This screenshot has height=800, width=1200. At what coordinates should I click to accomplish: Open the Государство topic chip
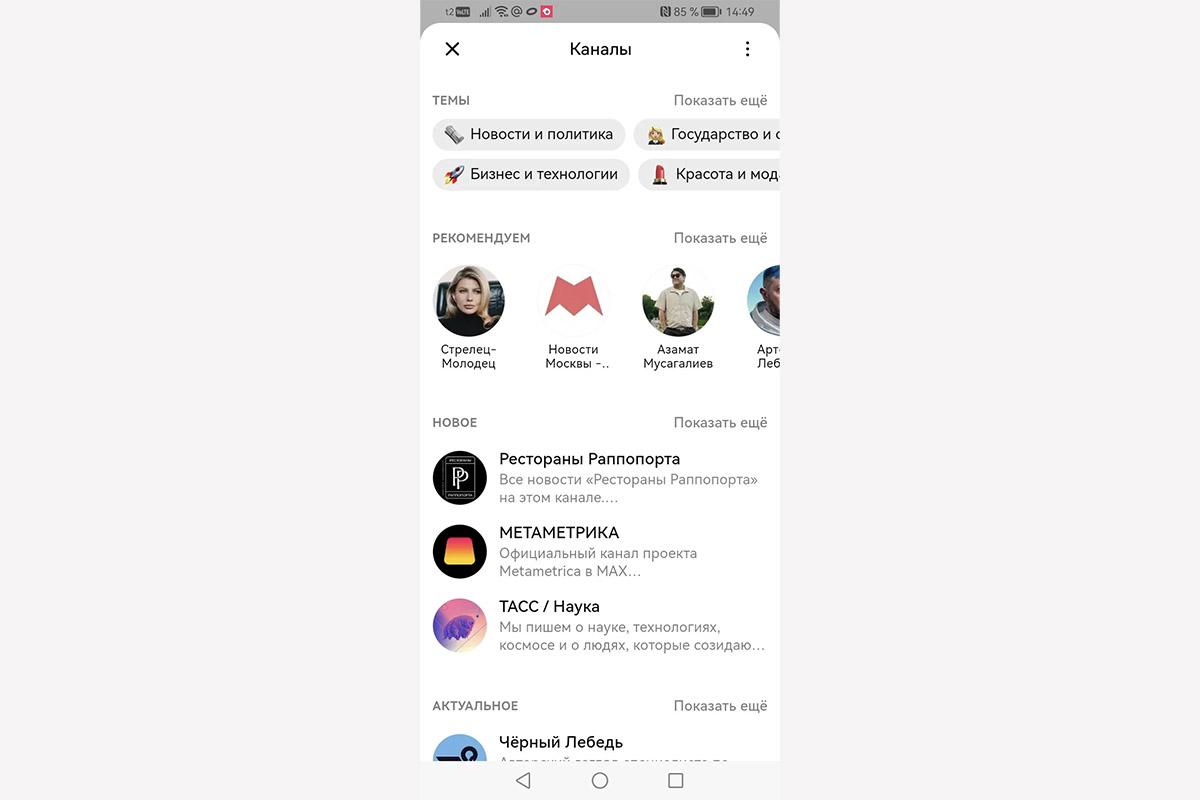click(707, 134)
